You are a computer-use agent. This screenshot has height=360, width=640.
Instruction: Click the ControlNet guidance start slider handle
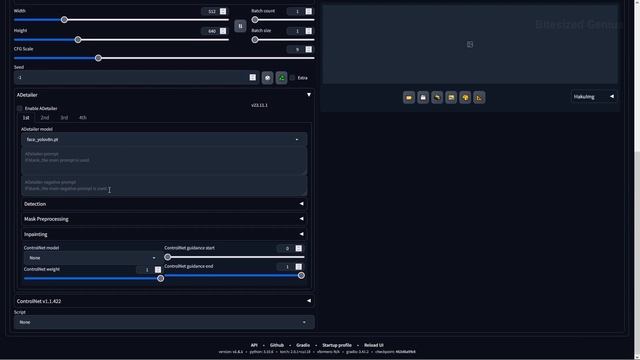(167, 257)
